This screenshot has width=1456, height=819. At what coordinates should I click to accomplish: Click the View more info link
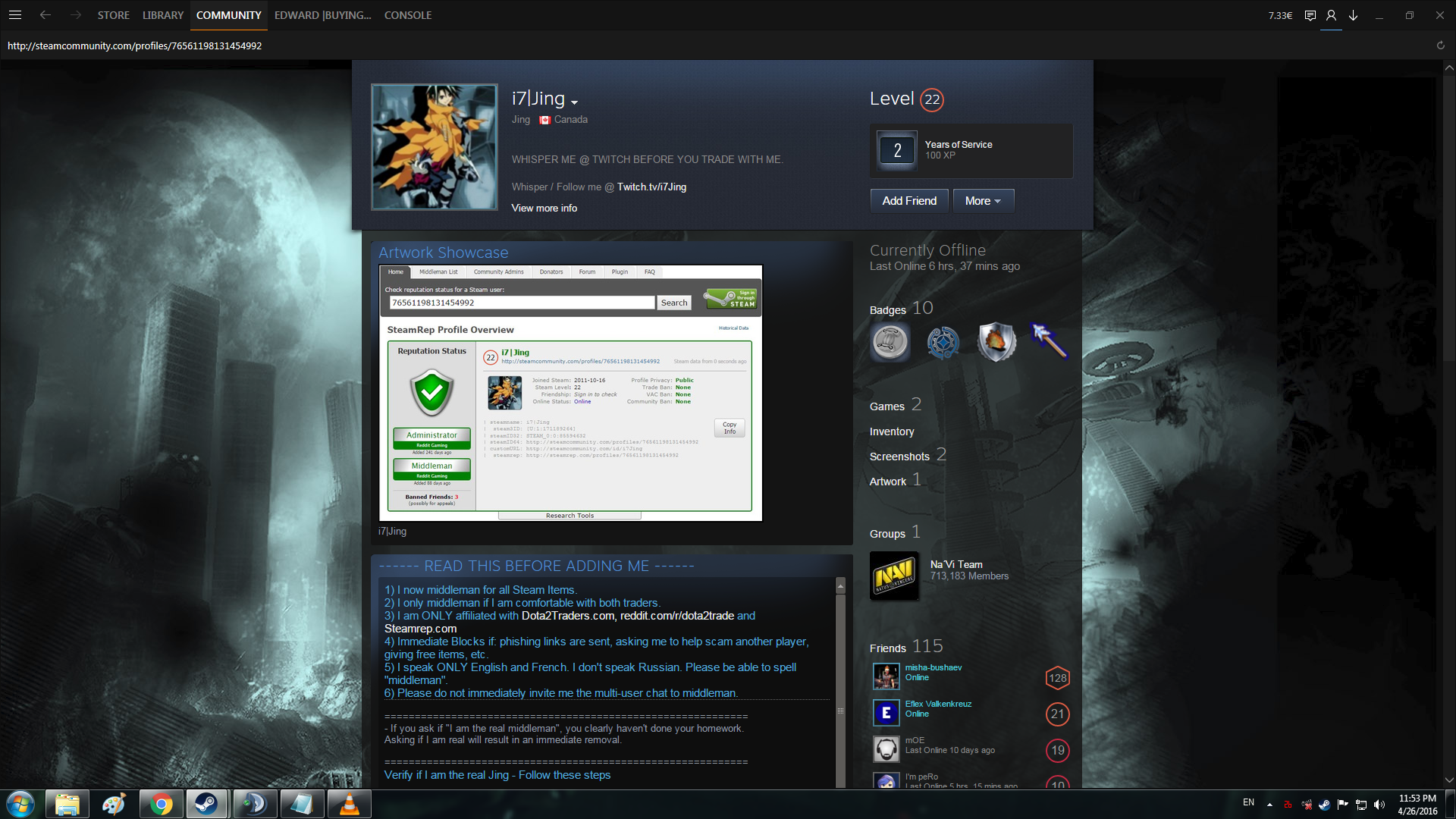[544, 208]
